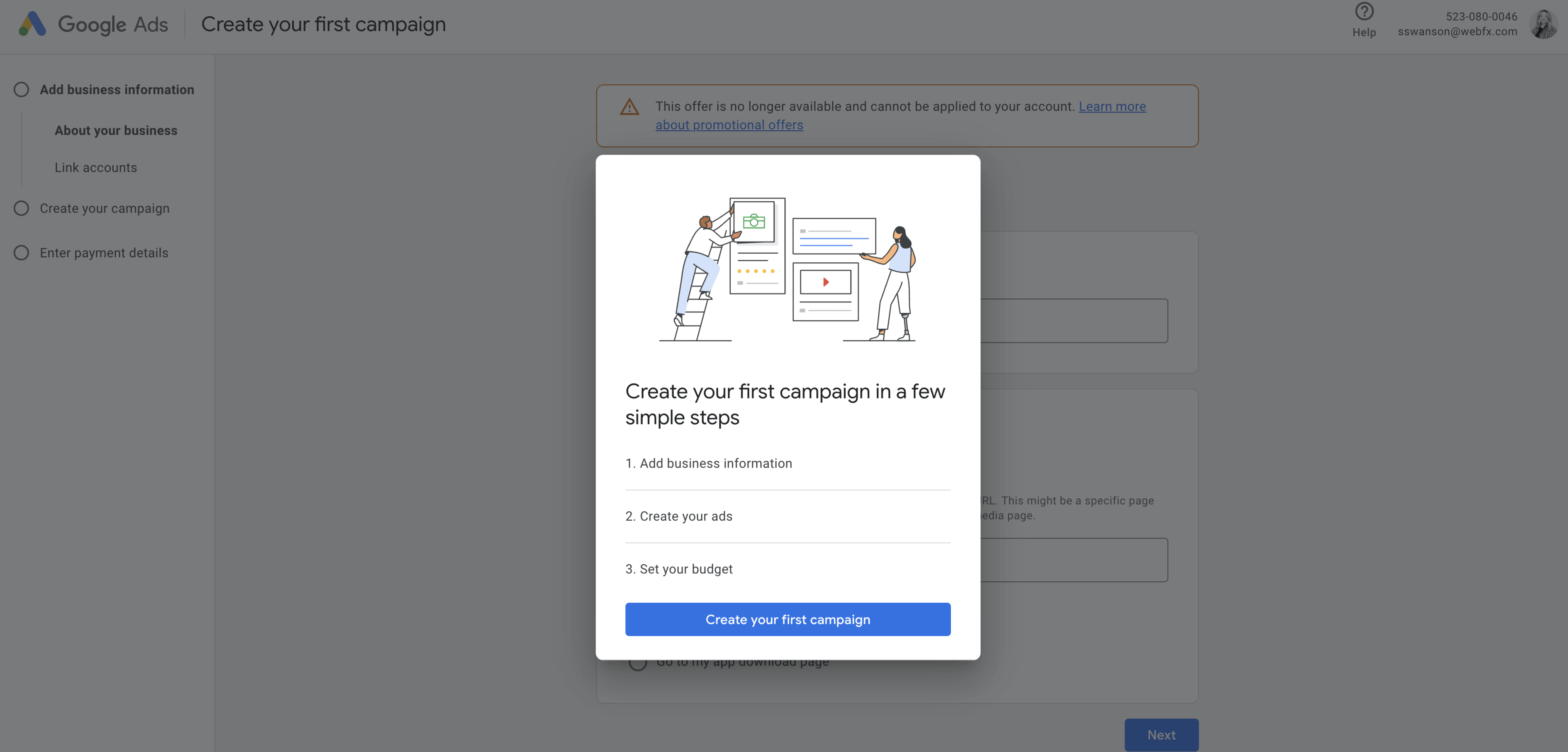This screenshot has width=1568, height=752.
Task: Open the About your business section
Action: tap(116, 130)
